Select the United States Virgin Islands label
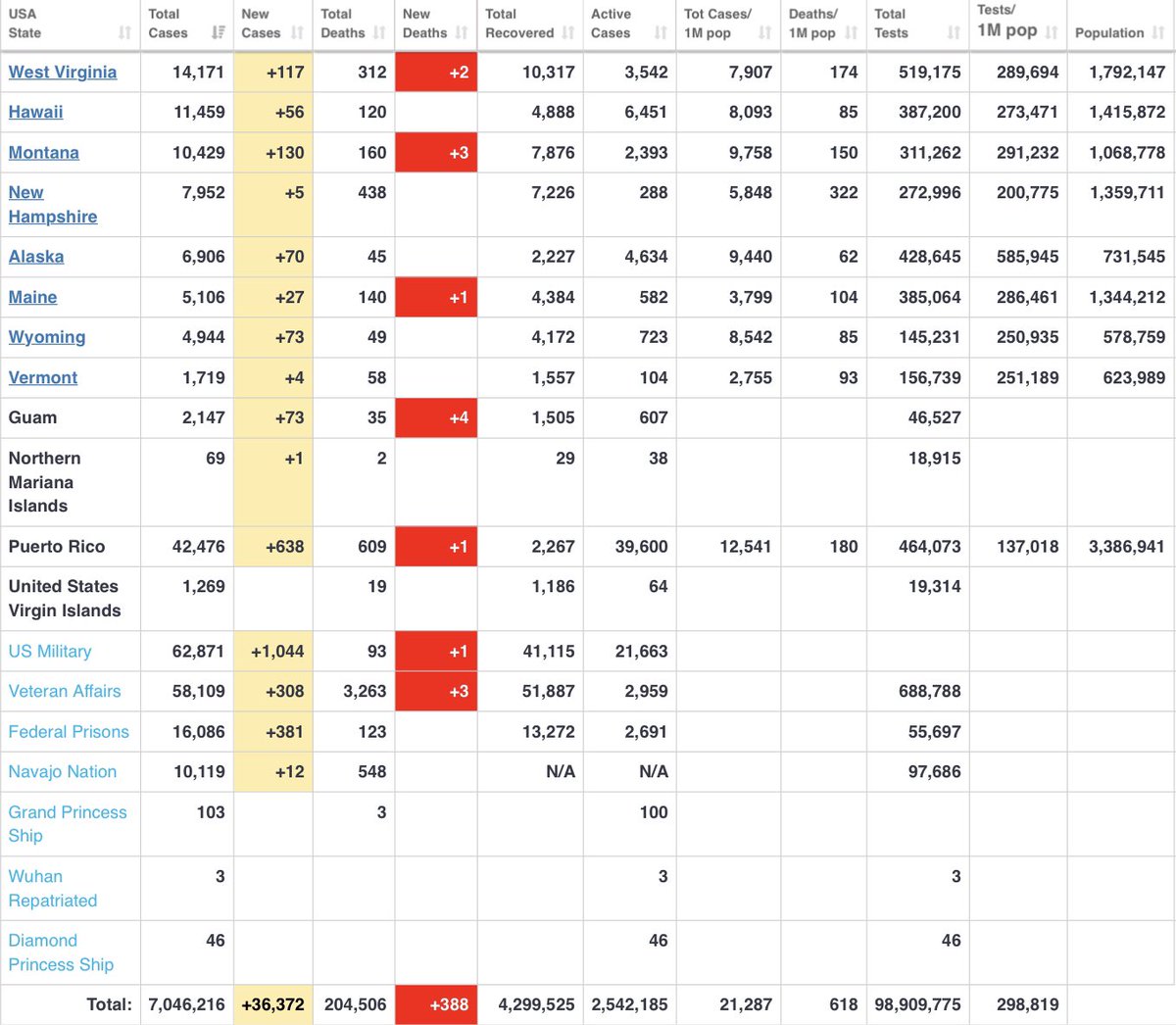The image size is (1176, 1025). tap(65, 598)
